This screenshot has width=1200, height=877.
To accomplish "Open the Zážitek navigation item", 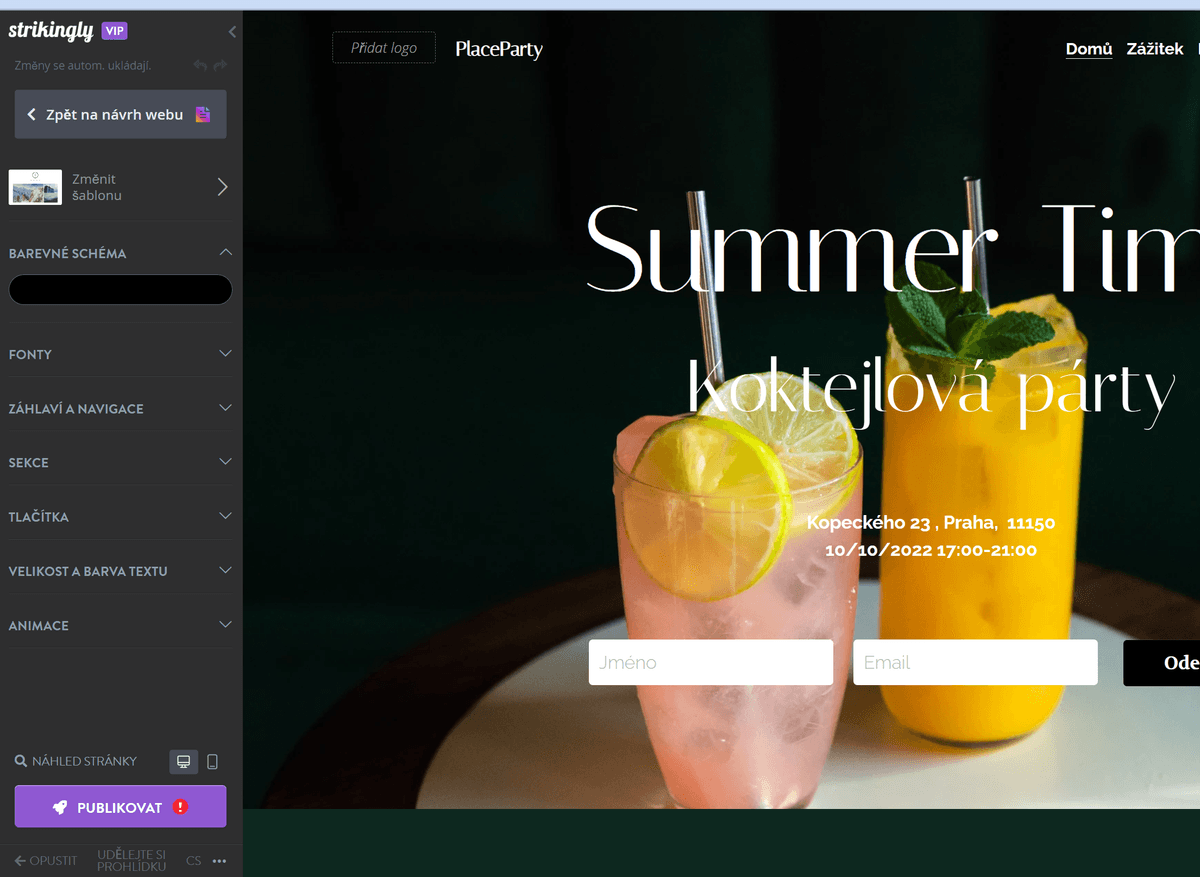I will click(x=1155, y=49).
